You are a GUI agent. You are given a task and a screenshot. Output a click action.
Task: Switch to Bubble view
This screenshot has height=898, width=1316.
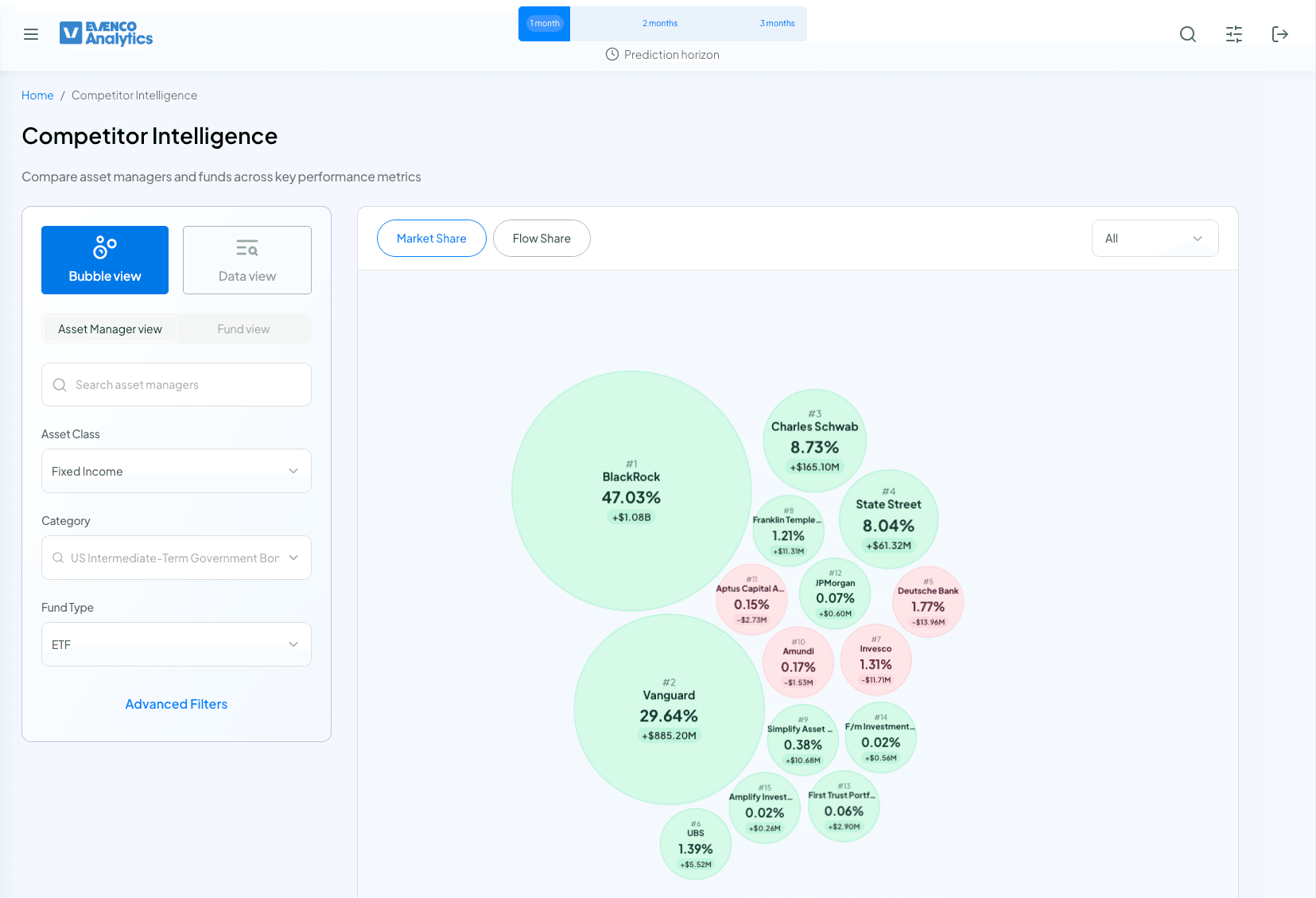105,260
